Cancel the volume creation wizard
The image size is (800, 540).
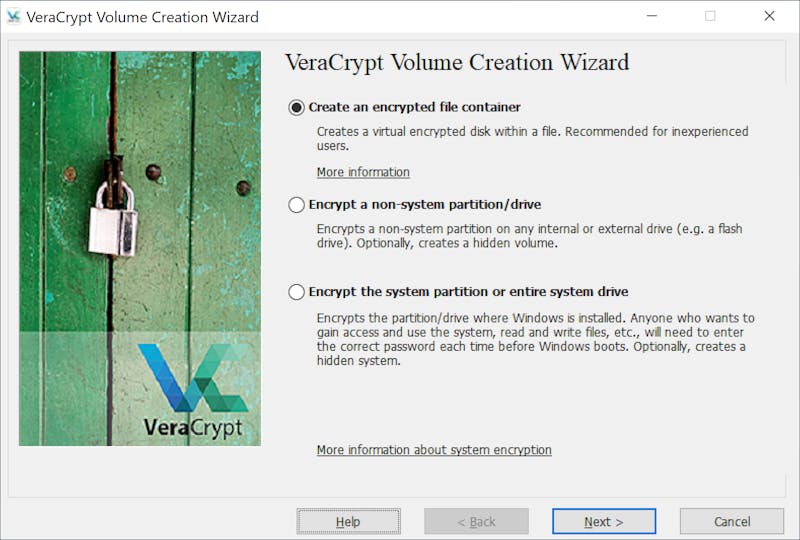(x=732, y=522)
